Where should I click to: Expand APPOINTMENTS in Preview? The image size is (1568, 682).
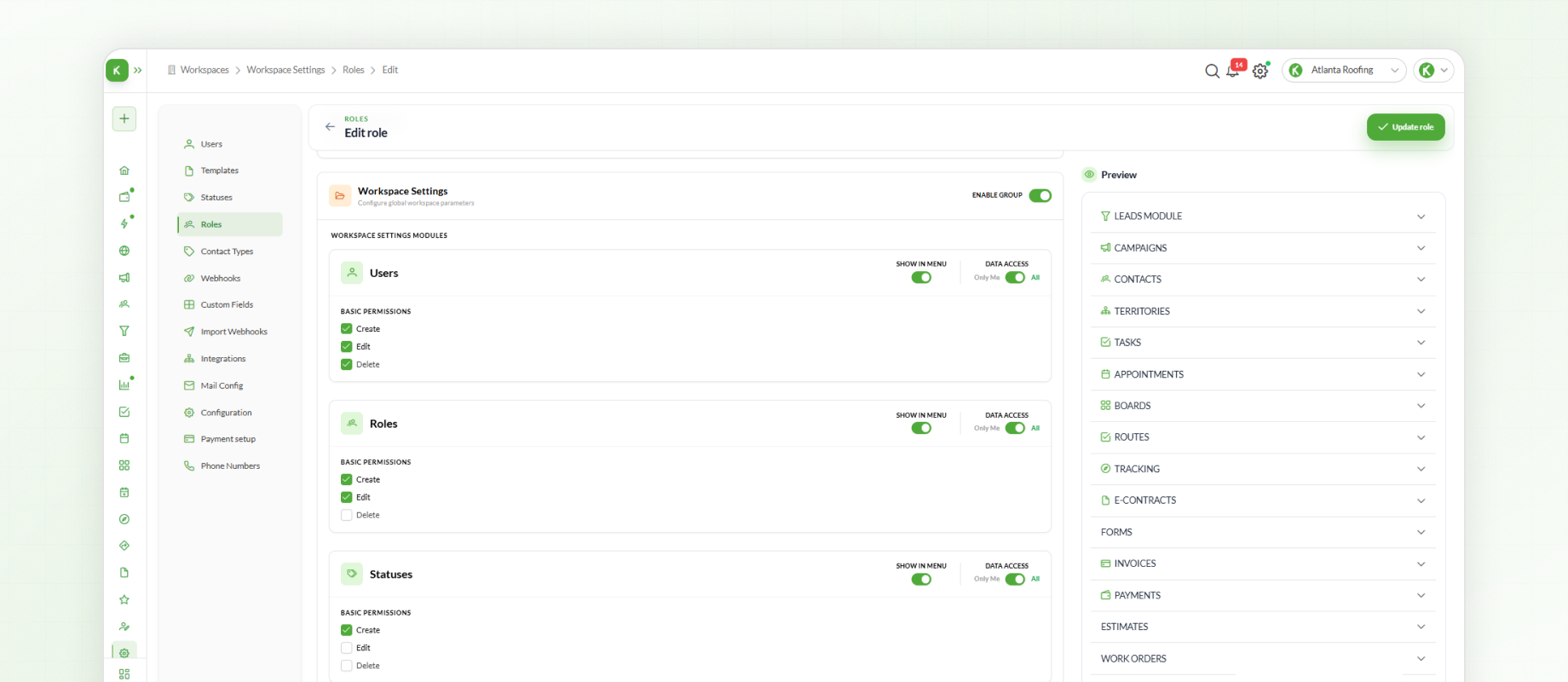(x=1263, y=374)
